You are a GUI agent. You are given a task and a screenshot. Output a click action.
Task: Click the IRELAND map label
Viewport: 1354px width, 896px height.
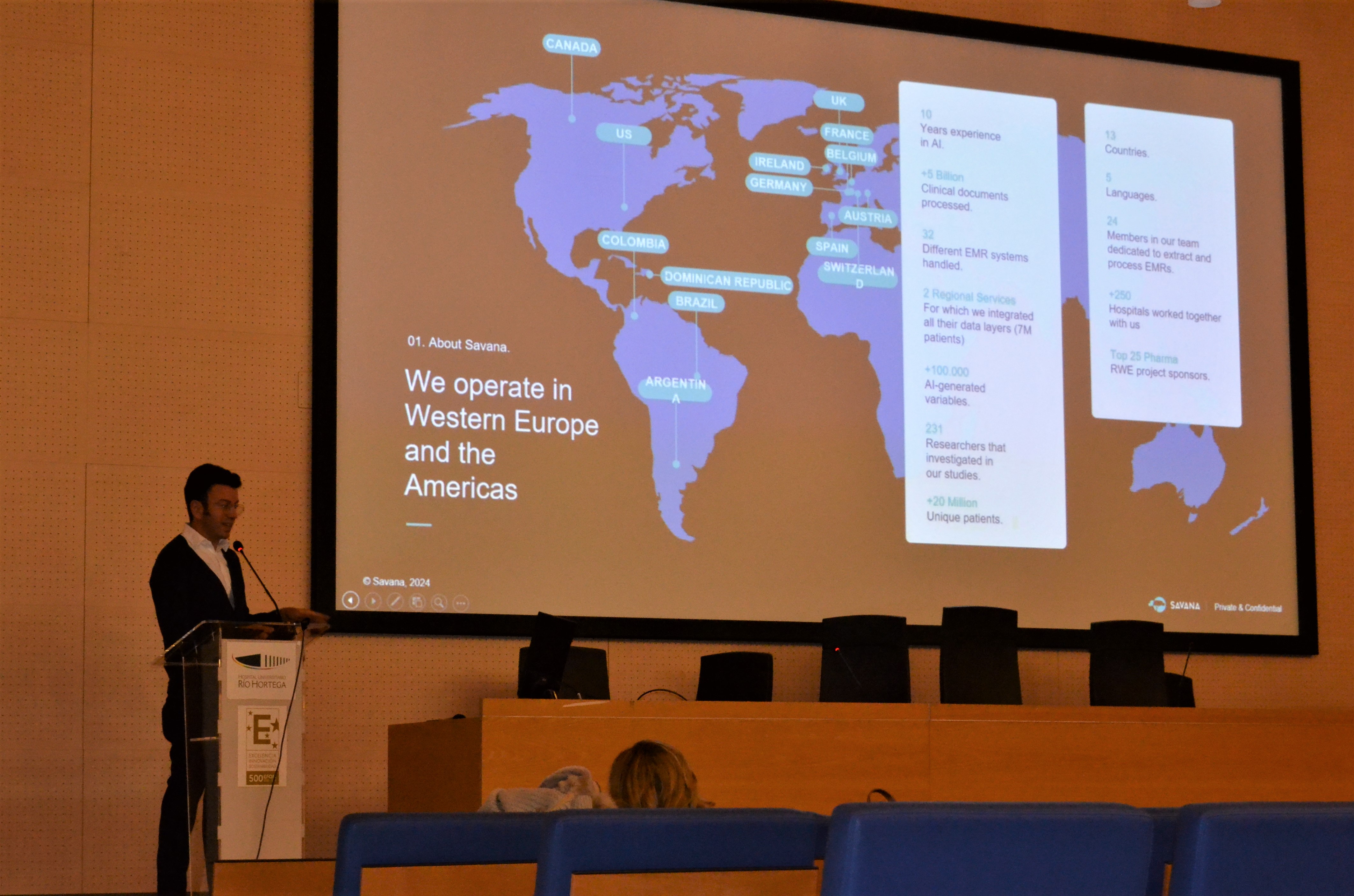tap(779, 163)
